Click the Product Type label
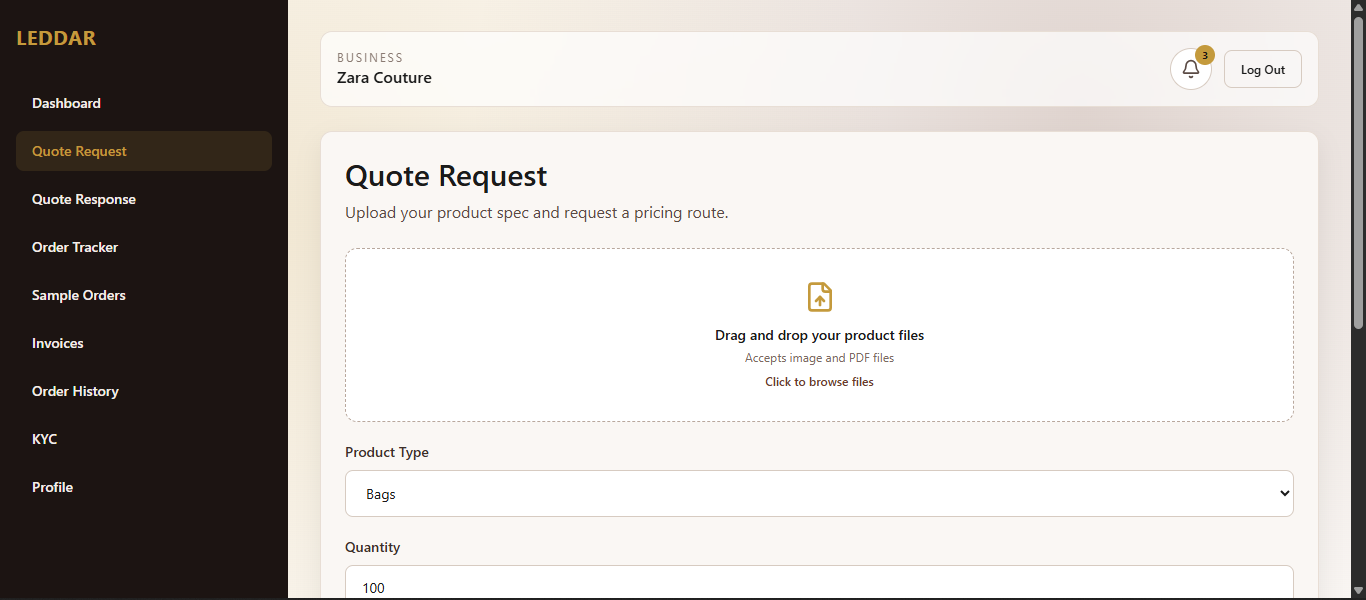 387,452
